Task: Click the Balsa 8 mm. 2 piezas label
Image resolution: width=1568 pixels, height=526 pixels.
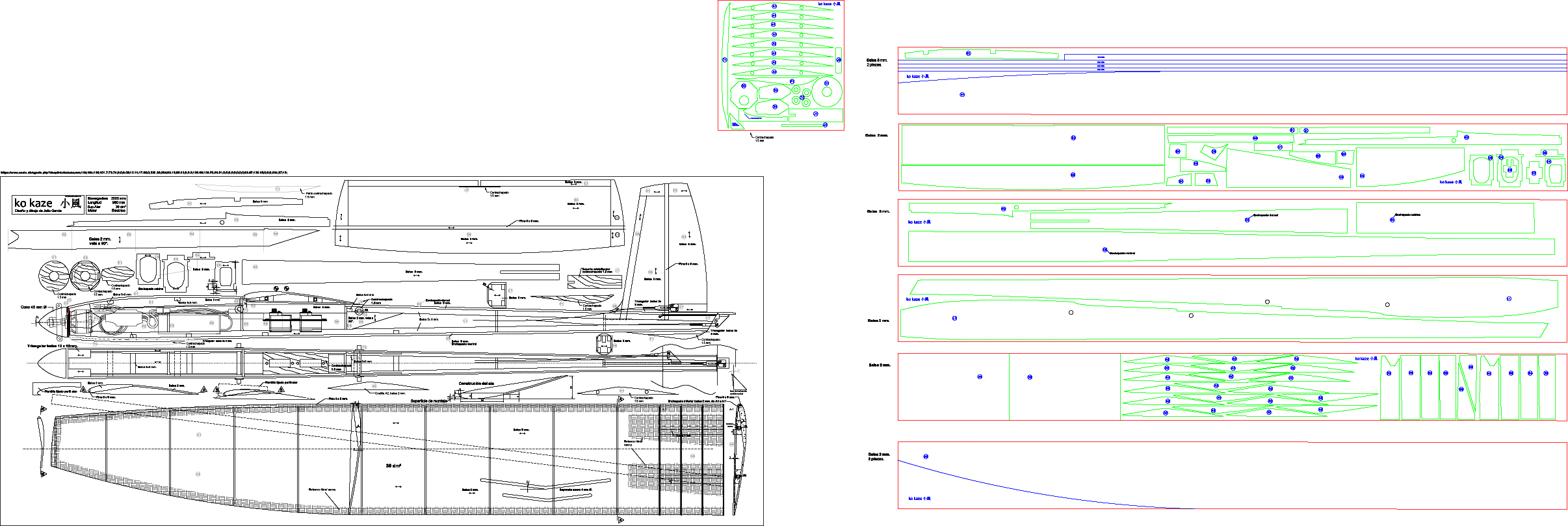Action: 876,62
